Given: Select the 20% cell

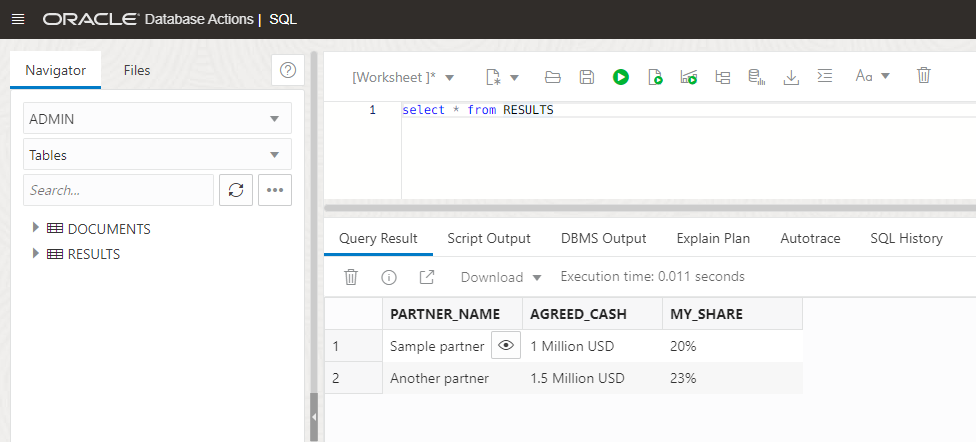Looking at the screenshot, I should click(733, 346).
